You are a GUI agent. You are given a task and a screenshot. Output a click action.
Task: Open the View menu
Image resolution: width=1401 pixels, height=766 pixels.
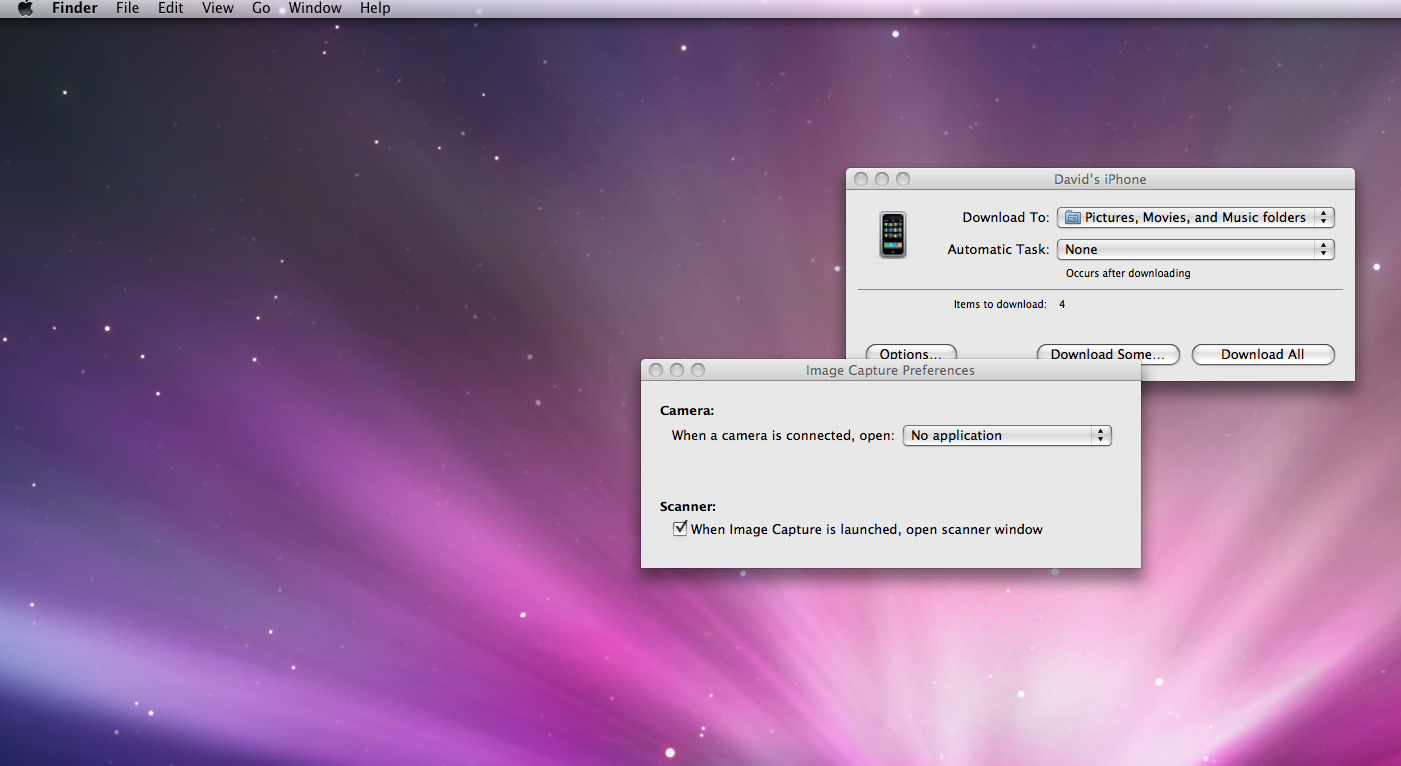[217, 8]
